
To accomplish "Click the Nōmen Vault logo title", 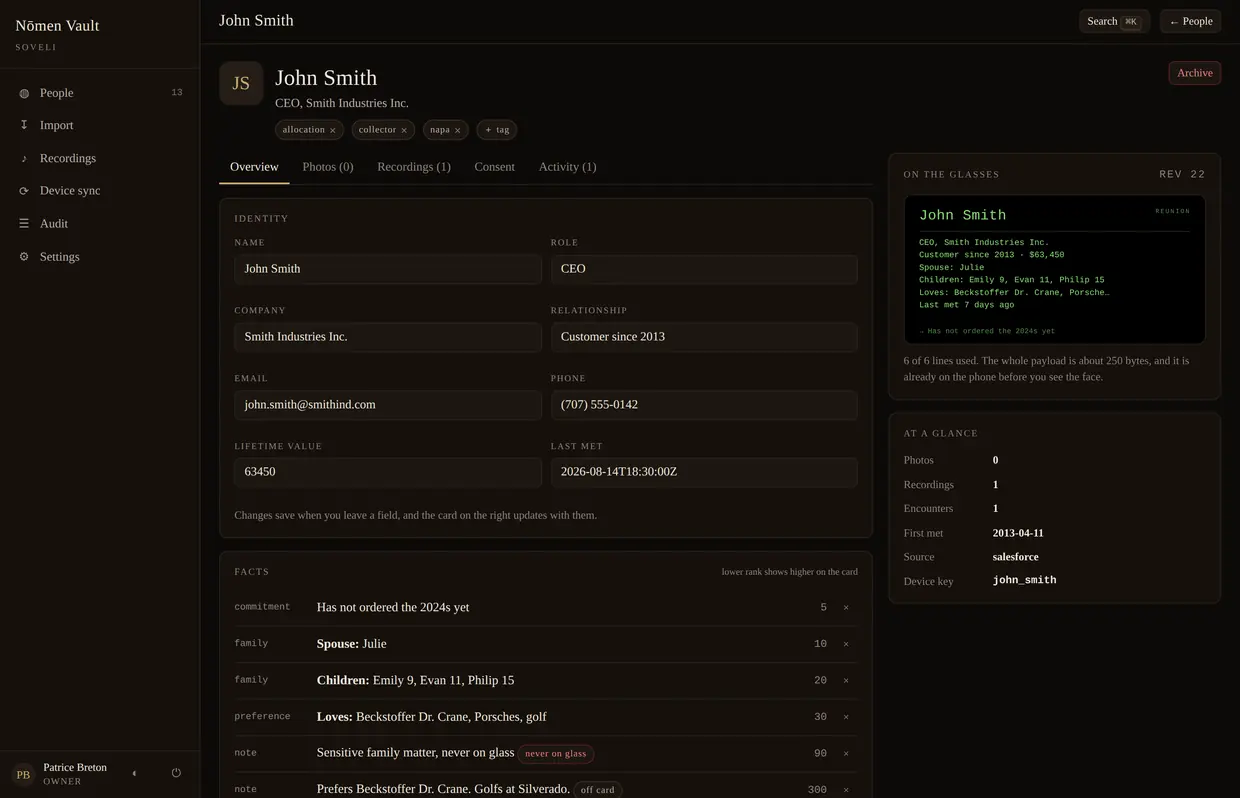I will tap(57, 26).
